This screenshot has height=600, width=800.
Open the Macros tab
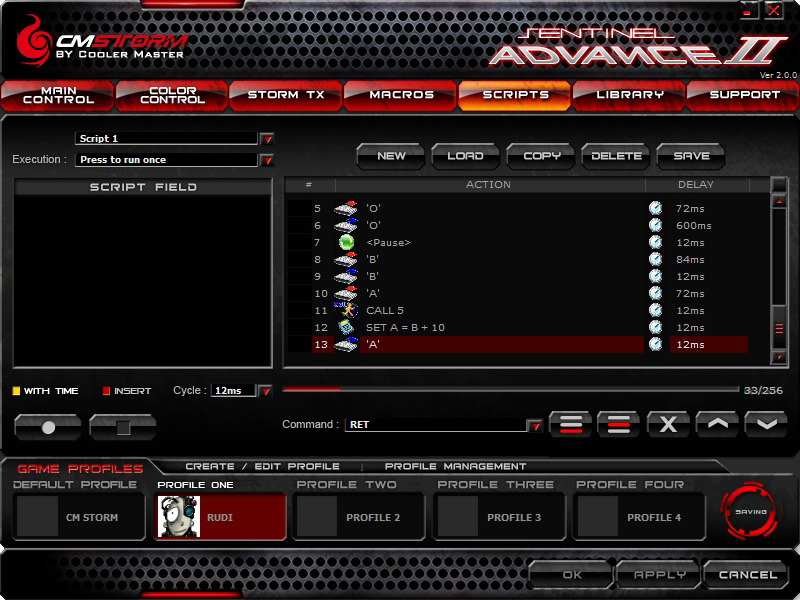(401, 95)
